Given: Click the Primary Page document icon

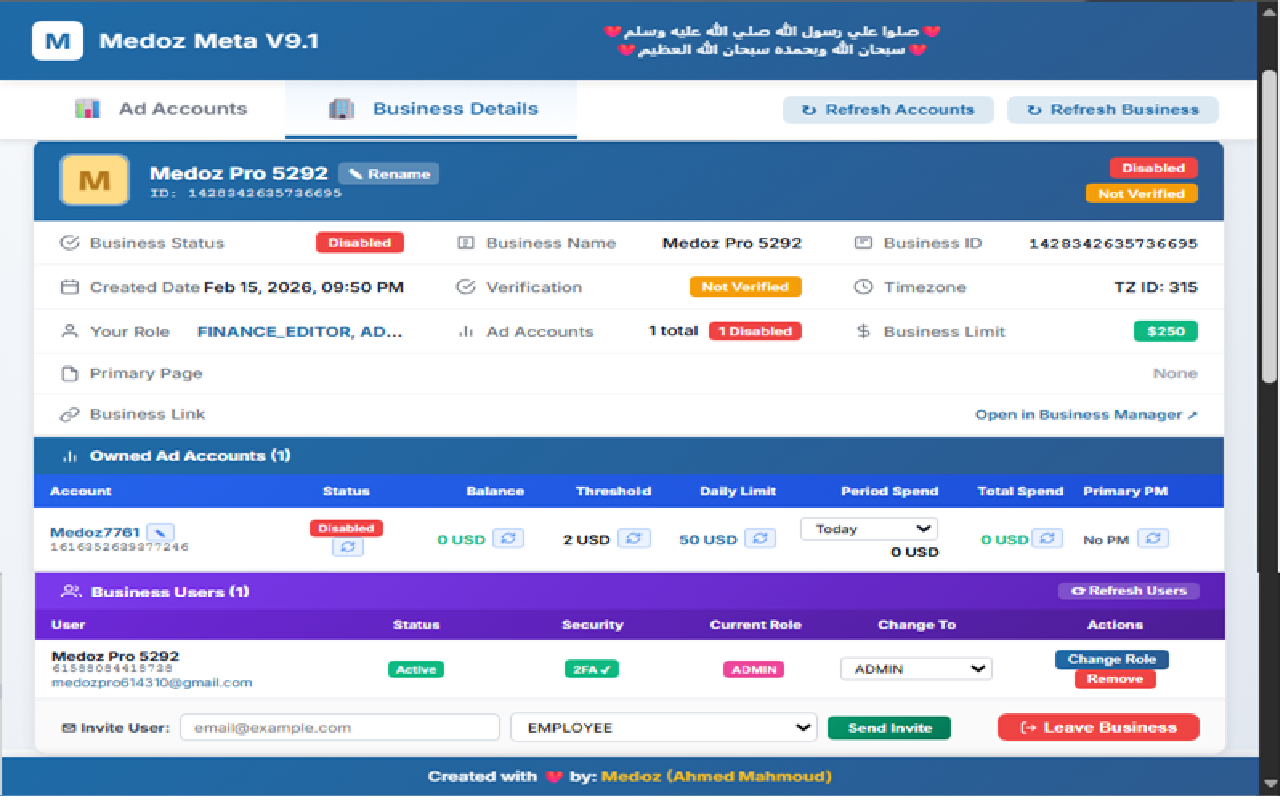Looking at the screenshot, I should [69, 374].
